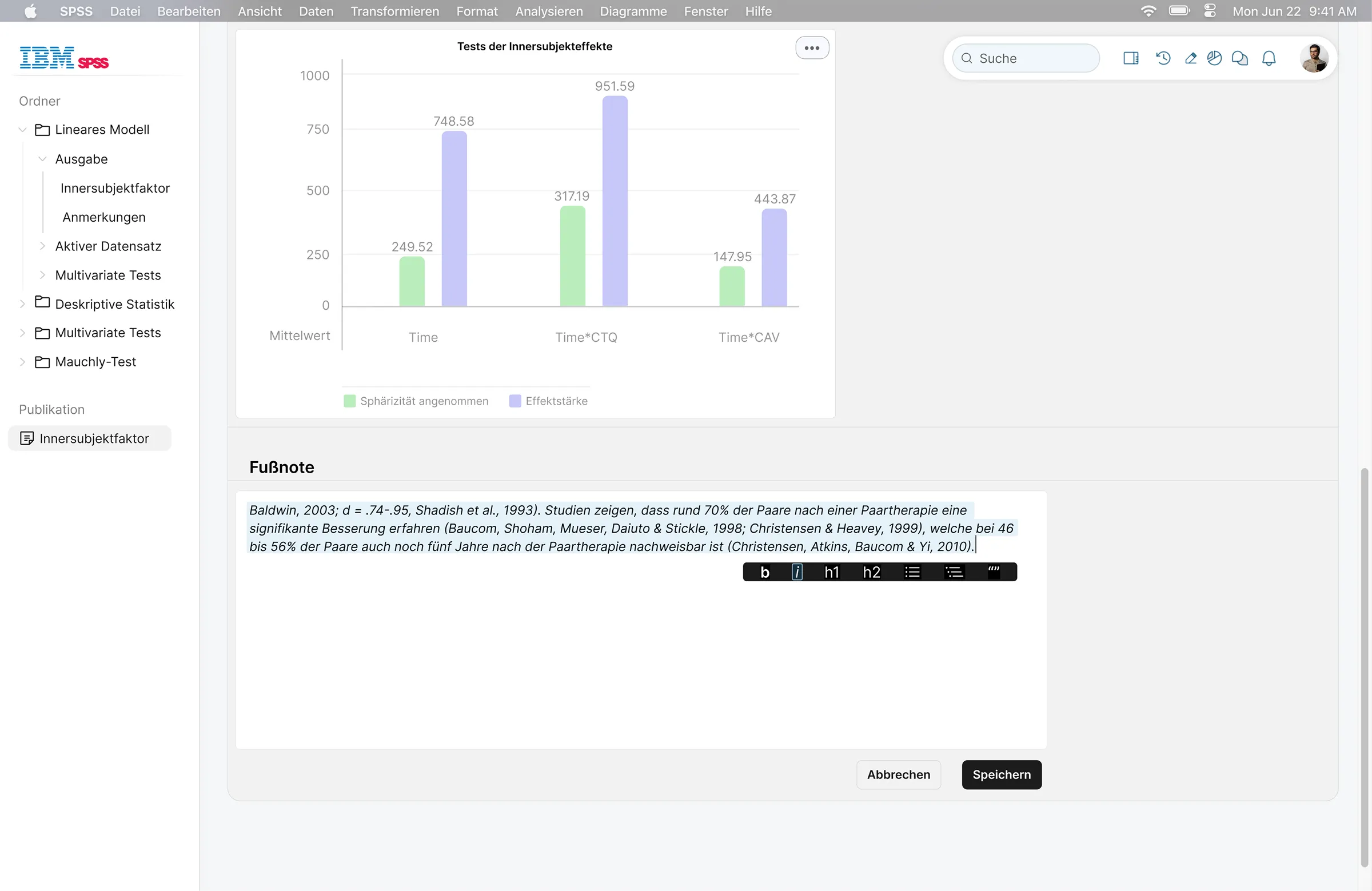Toggle bold formatting in footnote toolbar

(764, 572)
